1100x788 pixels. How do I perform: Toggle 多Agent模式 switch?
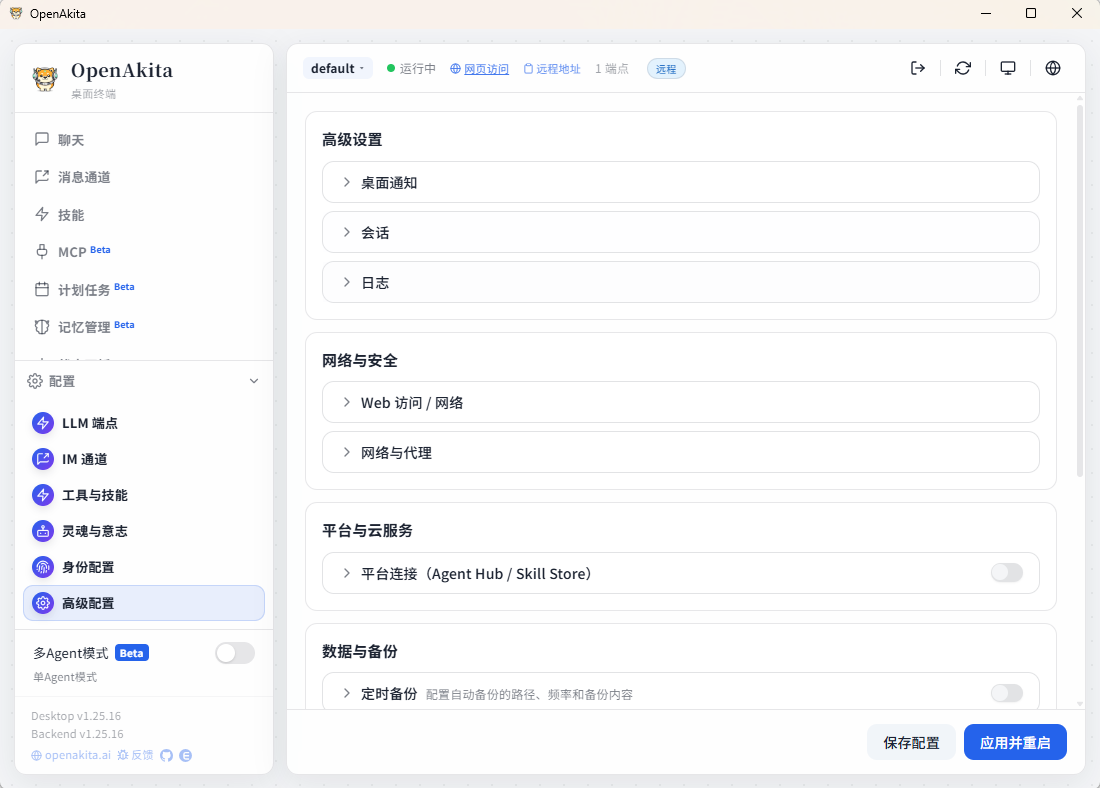[x=235, y=653]
